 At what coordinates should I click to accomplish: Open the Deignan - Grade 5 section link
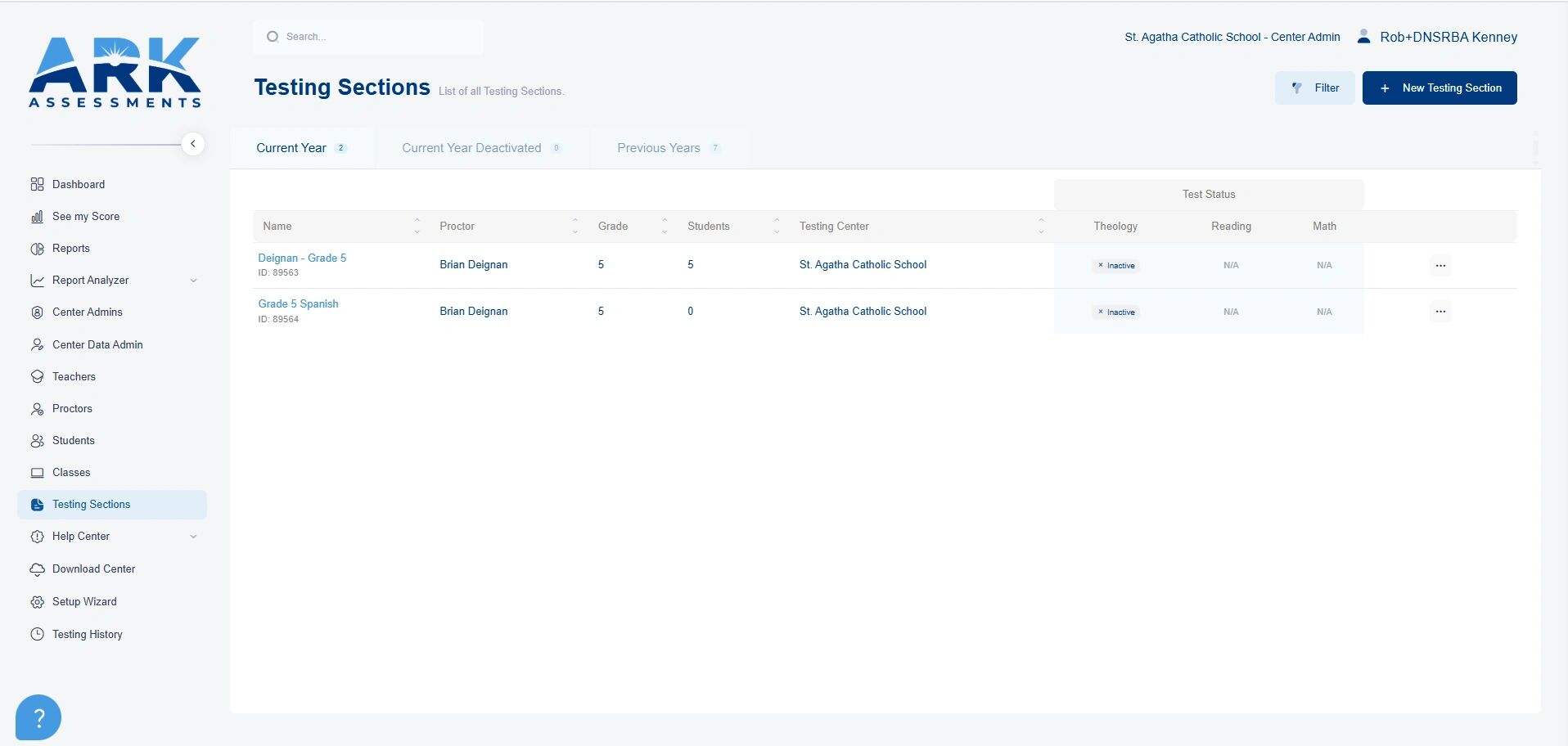[x=302, y=258]
